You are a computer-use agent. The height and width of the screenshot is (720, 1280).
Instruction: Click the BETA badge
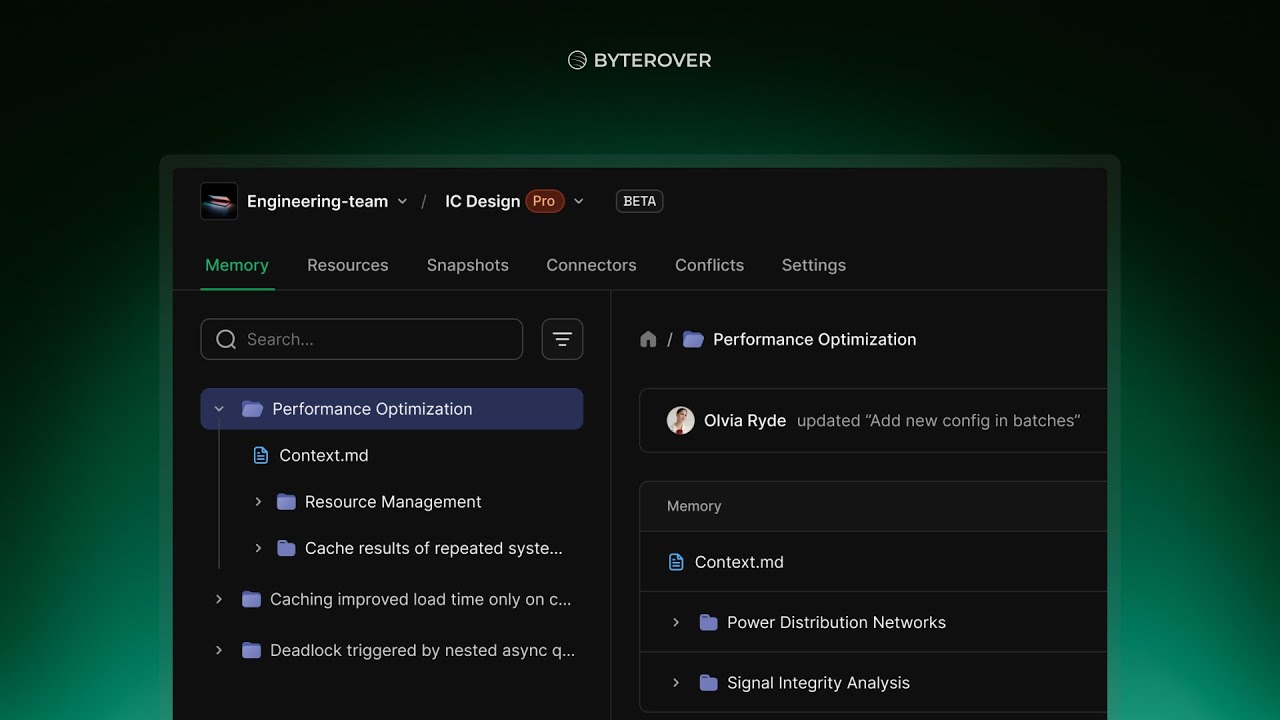click(x=639, y=201)
